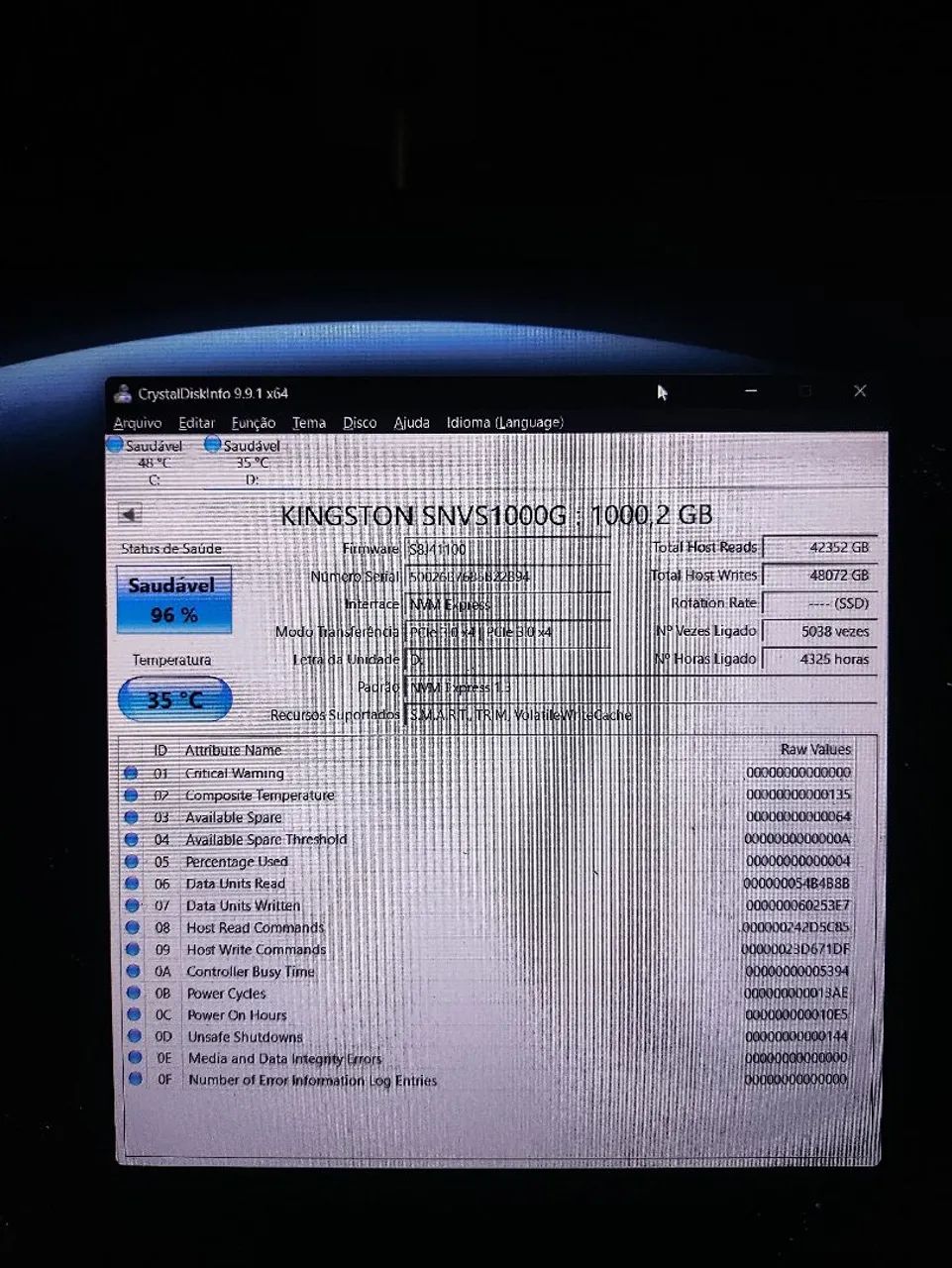Open the Idioma (Language) menu
The image size is (952, 1268).
coord(504,423)
